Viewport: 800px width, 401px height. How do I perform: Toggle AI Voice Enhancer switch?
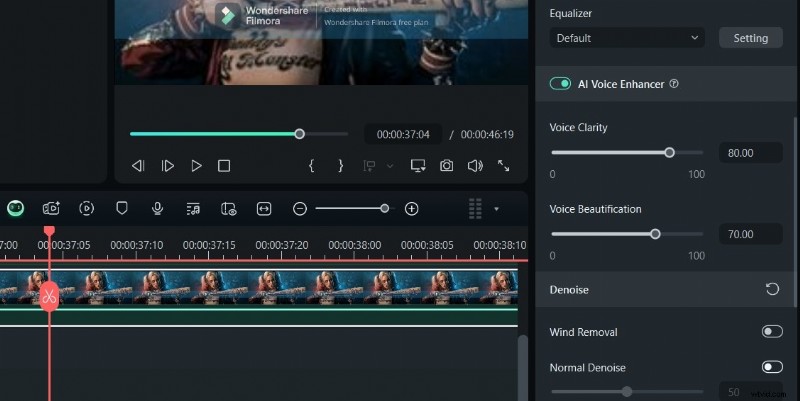coord(560,84)
